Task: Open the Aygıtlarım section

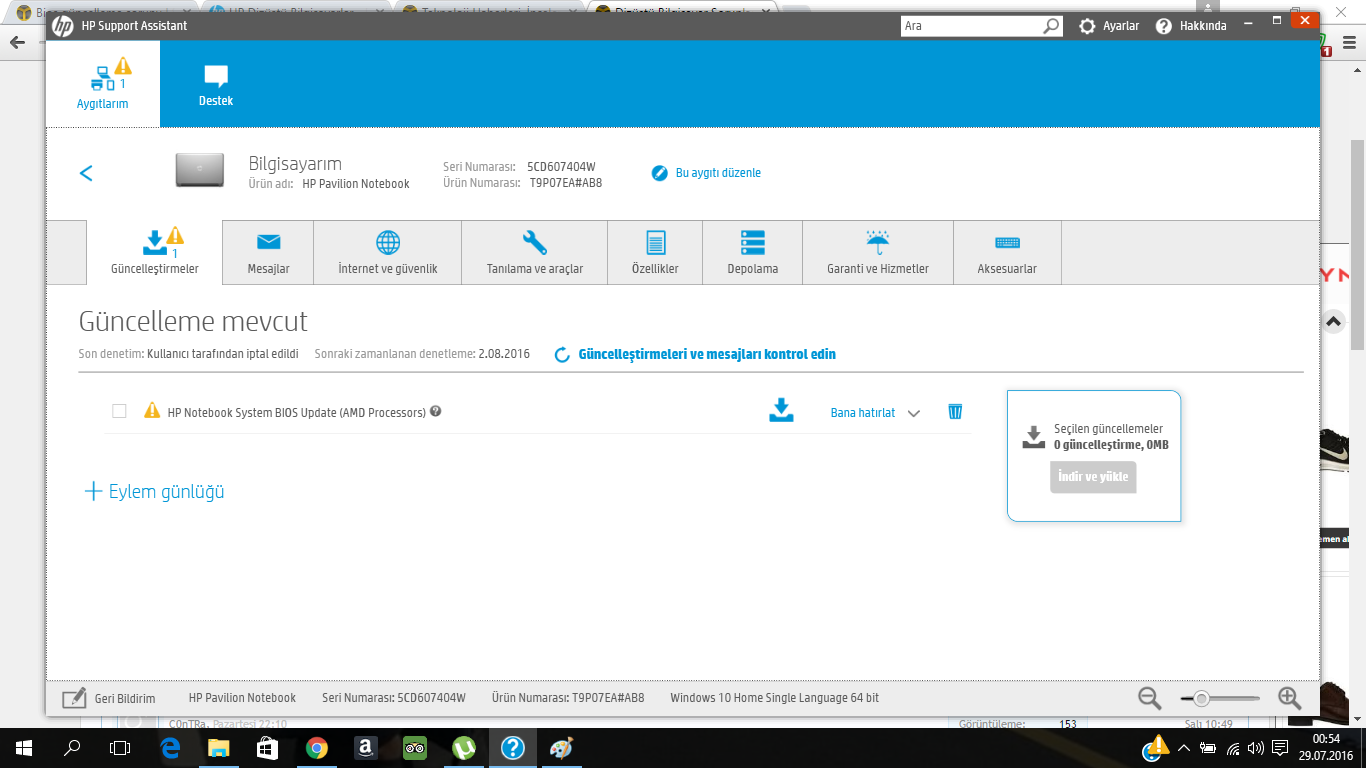Action: [x=103, y=84]
